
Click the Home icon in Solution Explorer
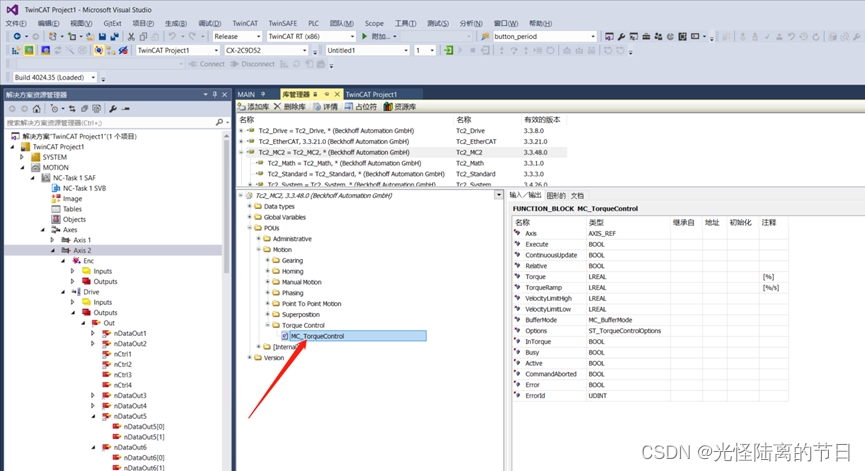[36, 109]
